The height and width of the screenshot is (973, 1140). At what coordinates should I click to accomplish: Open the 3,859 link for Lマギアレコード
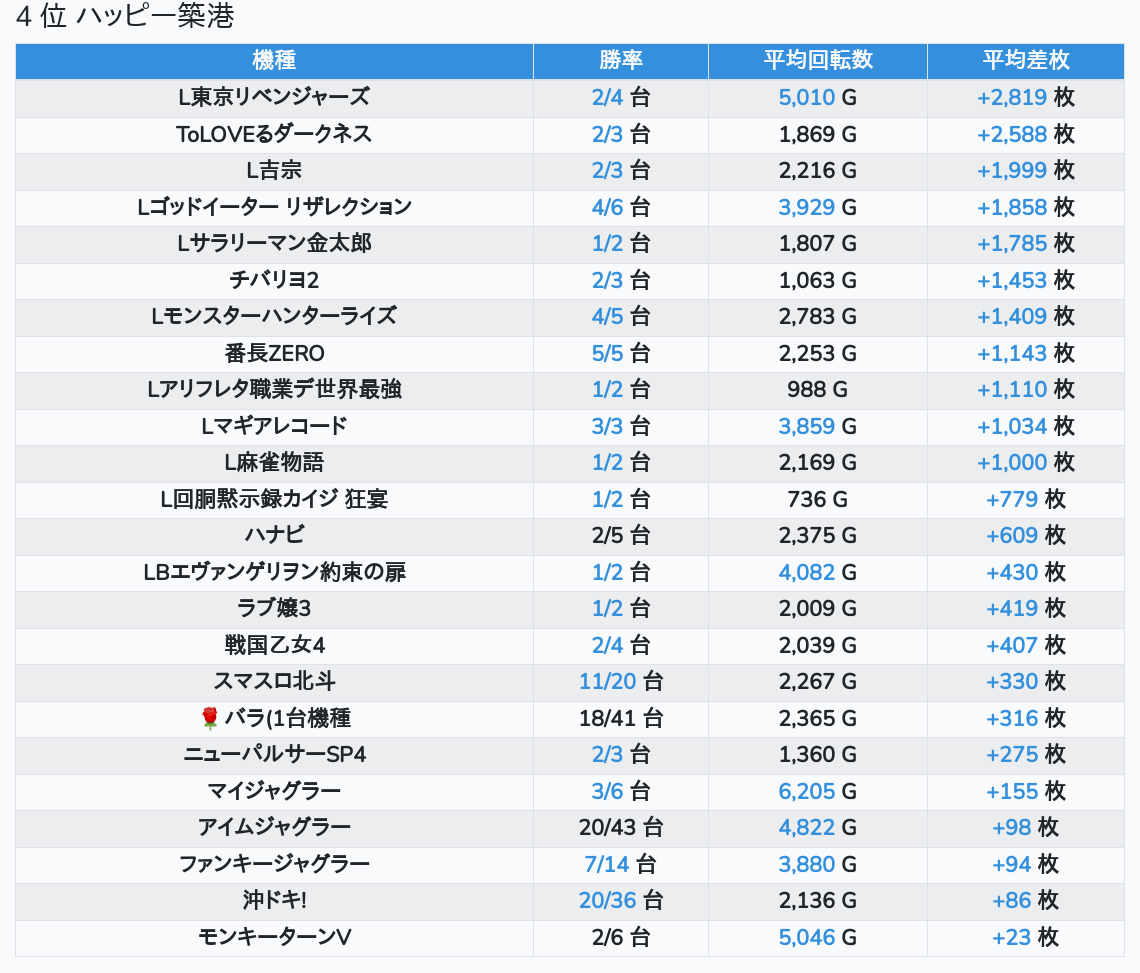[806, 426]
